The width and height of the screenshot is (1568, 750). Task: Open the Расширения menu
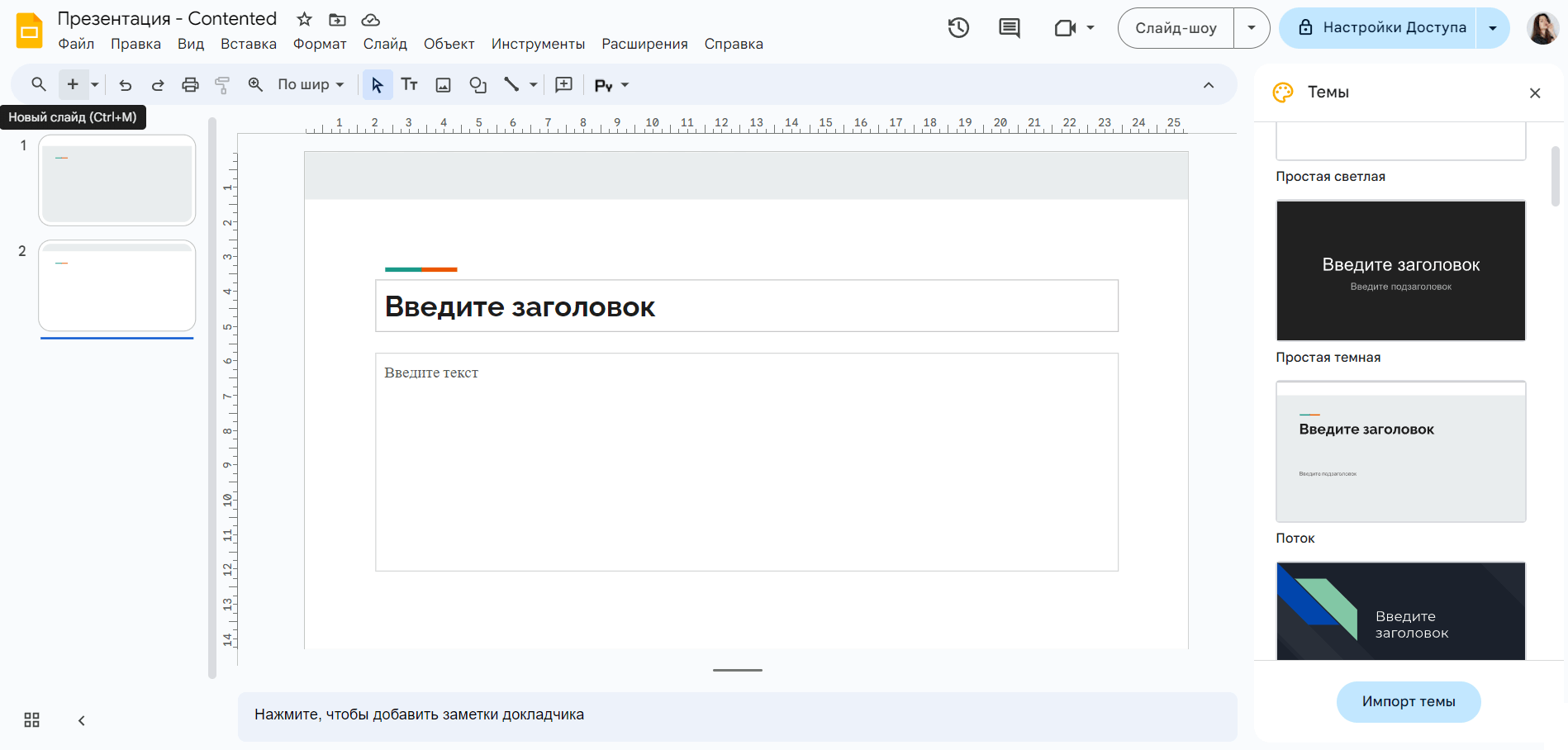click(644, 44)
